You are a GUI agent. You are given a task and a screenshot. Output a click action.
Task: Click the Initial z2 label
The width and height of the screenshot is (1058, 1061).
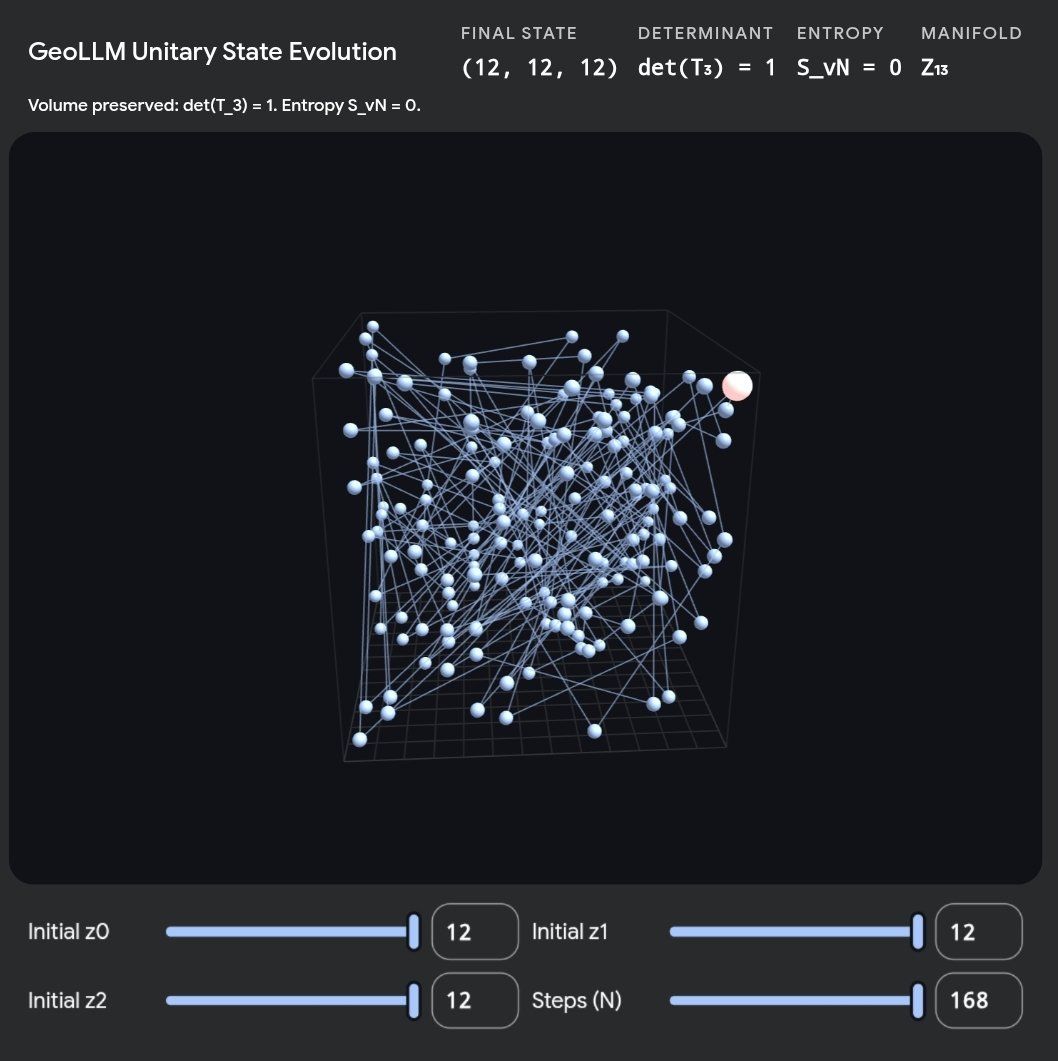click(x=68, y=1001)
